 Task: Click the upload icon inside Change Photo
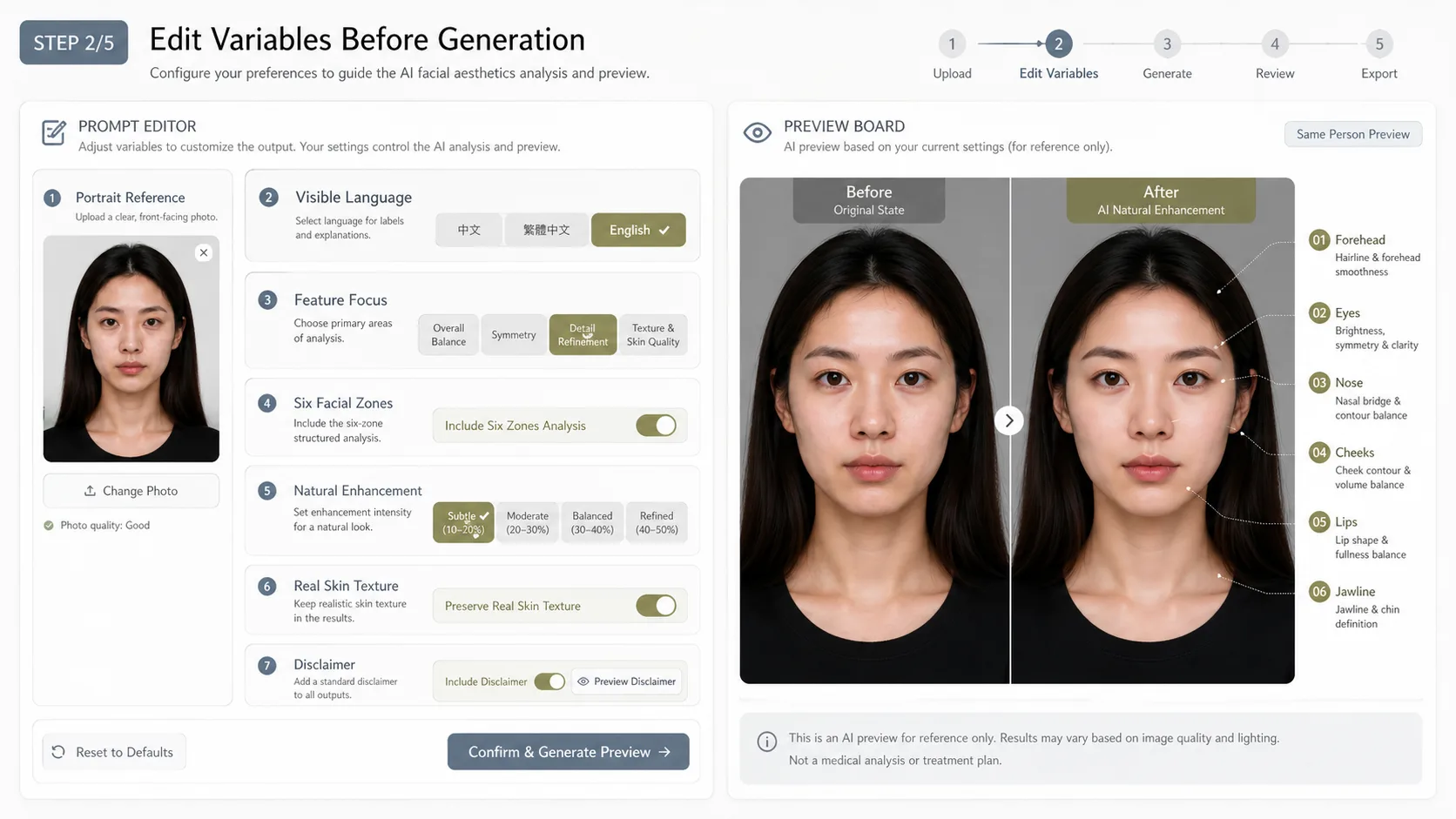tap(90, 490)
